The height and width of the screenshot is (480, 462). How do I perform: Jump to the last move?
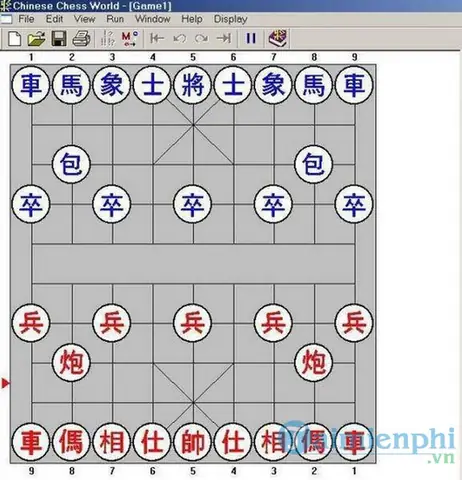click(224, 39)
